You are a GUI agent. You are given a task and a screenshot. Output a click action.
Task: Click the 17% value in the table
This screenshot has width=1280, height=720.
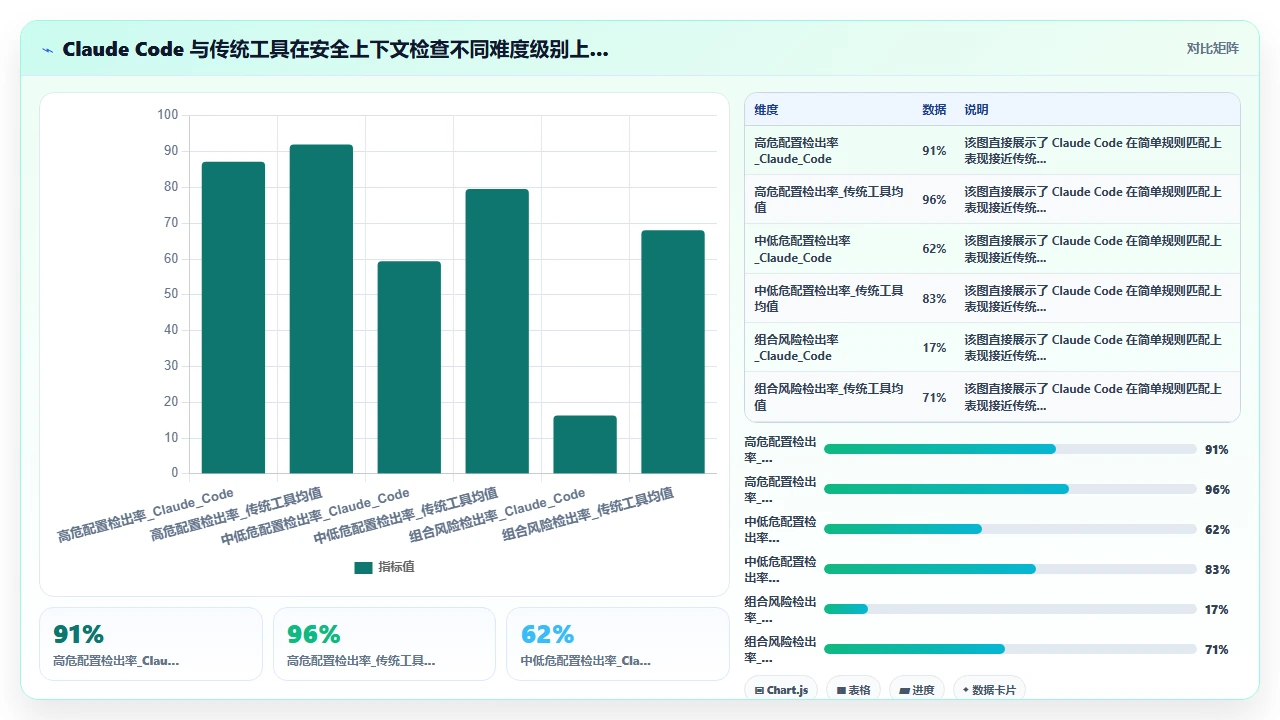point(934,347)
